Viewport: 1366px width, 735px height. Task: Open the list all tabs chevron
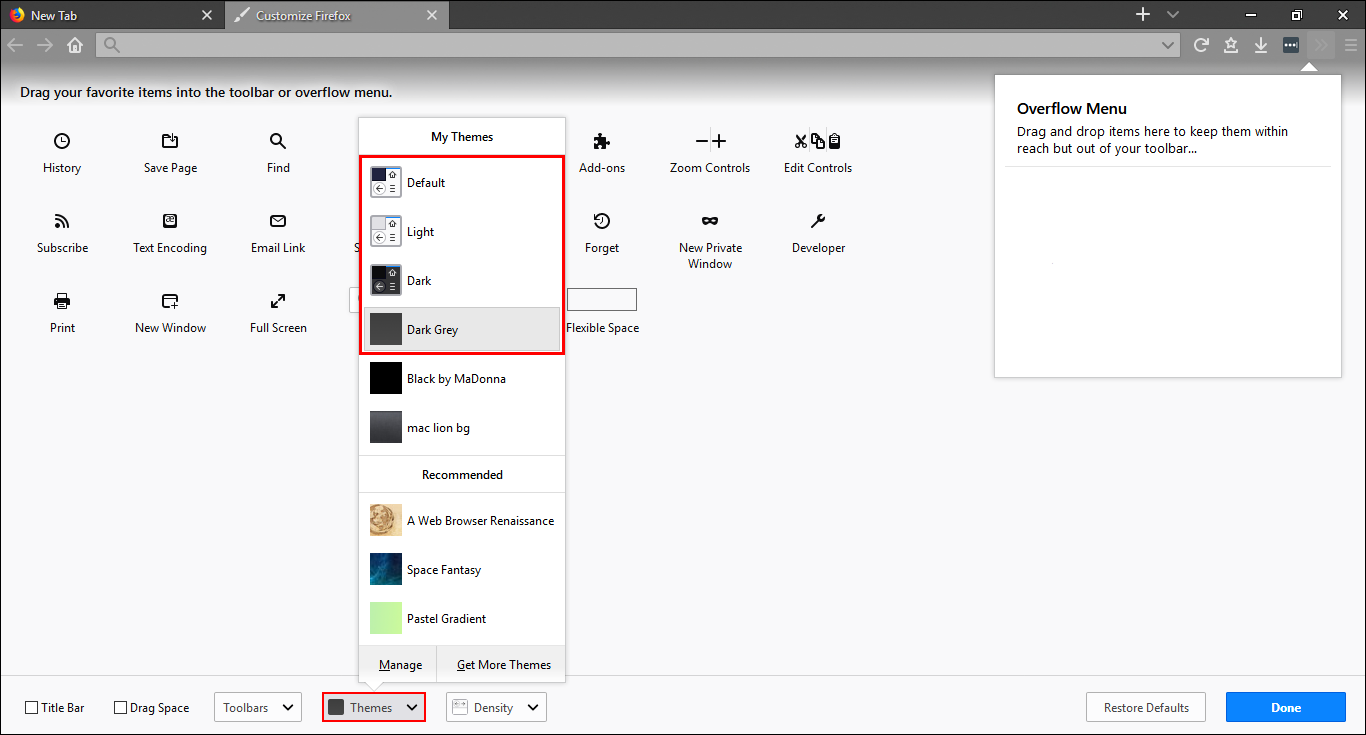pyautogui.click(x=1173, y=15)
